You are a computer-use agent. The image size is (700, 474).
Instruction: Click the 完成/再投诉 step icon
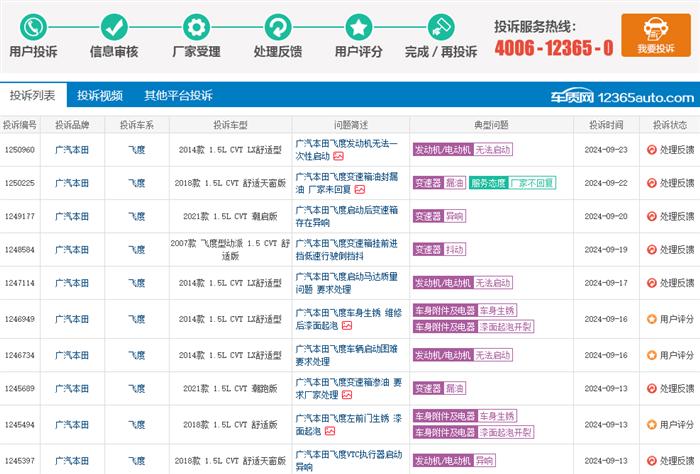441,27
